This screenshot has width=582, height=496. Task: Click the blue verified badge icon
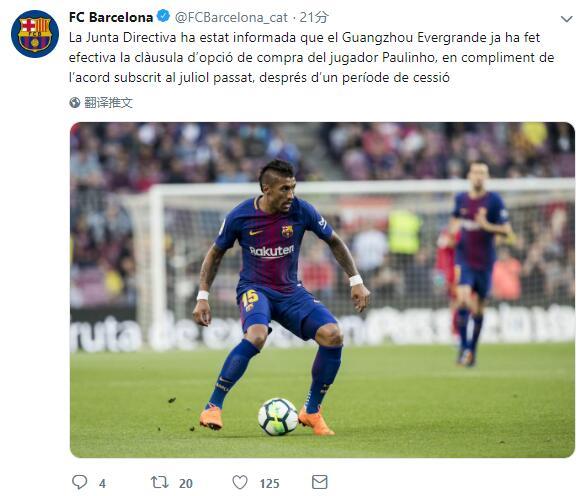tap(163, 17)
